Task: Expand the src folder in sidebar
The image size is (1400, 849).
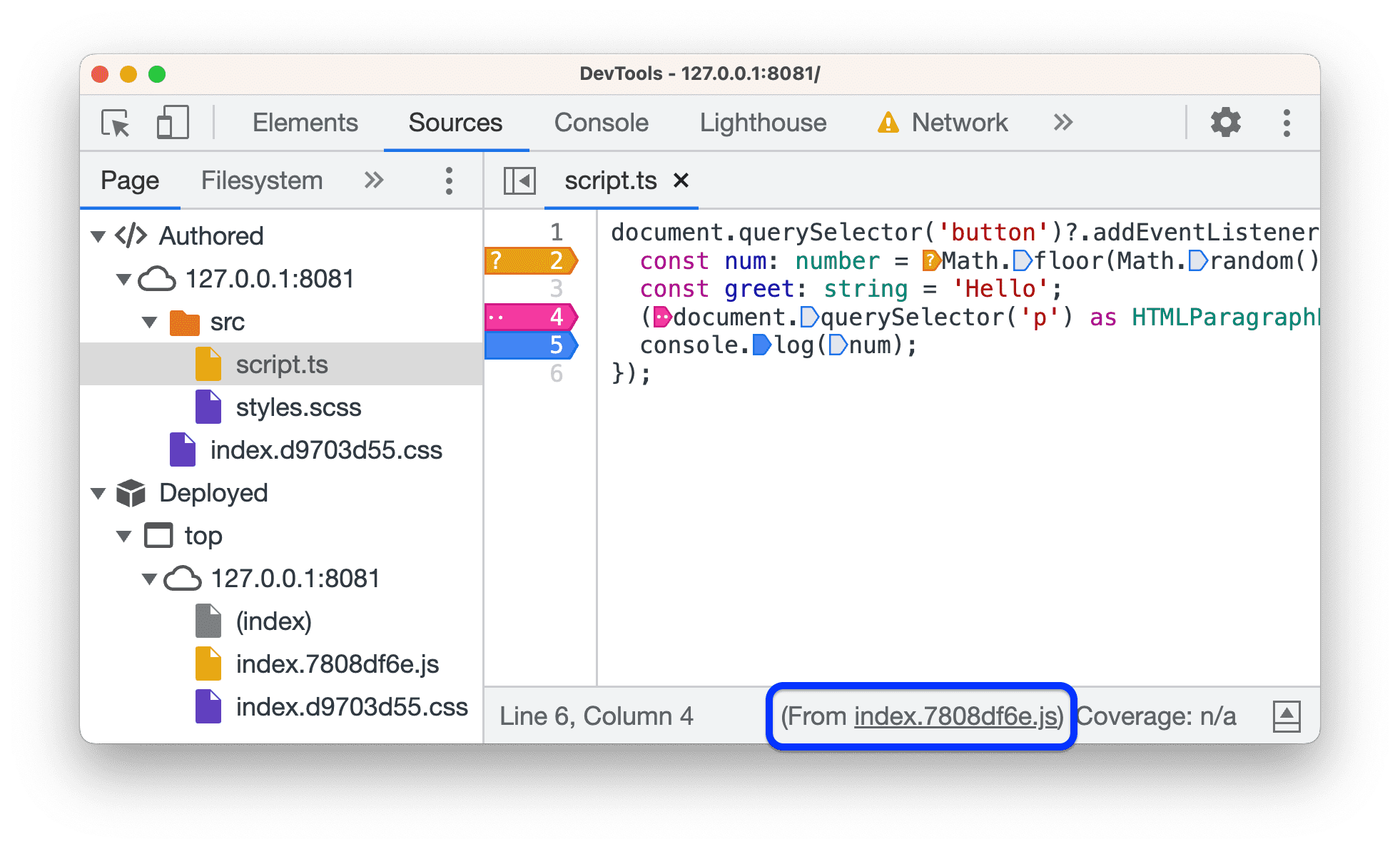Action: coord(148,318)
